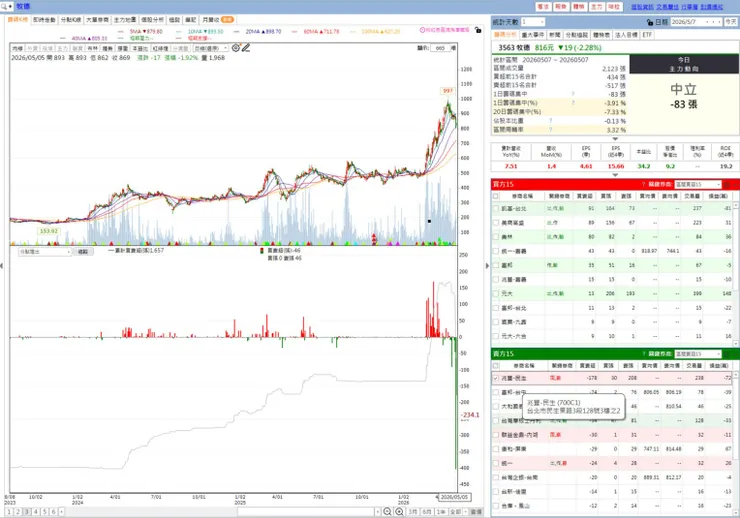Open the sub-chart indicator dropdown
The height and width of the screenshot is (518, 740).
(x=45, y=251)
